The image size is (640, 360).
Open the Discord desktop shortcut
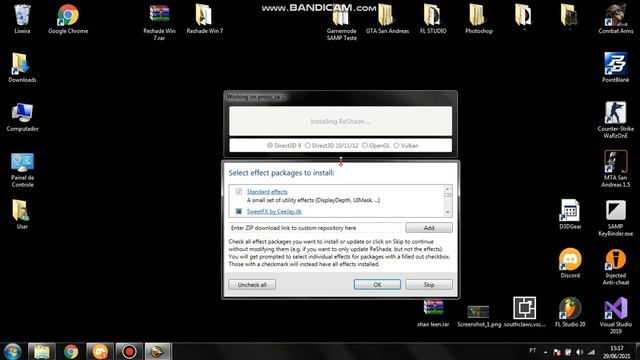point(570,263)
